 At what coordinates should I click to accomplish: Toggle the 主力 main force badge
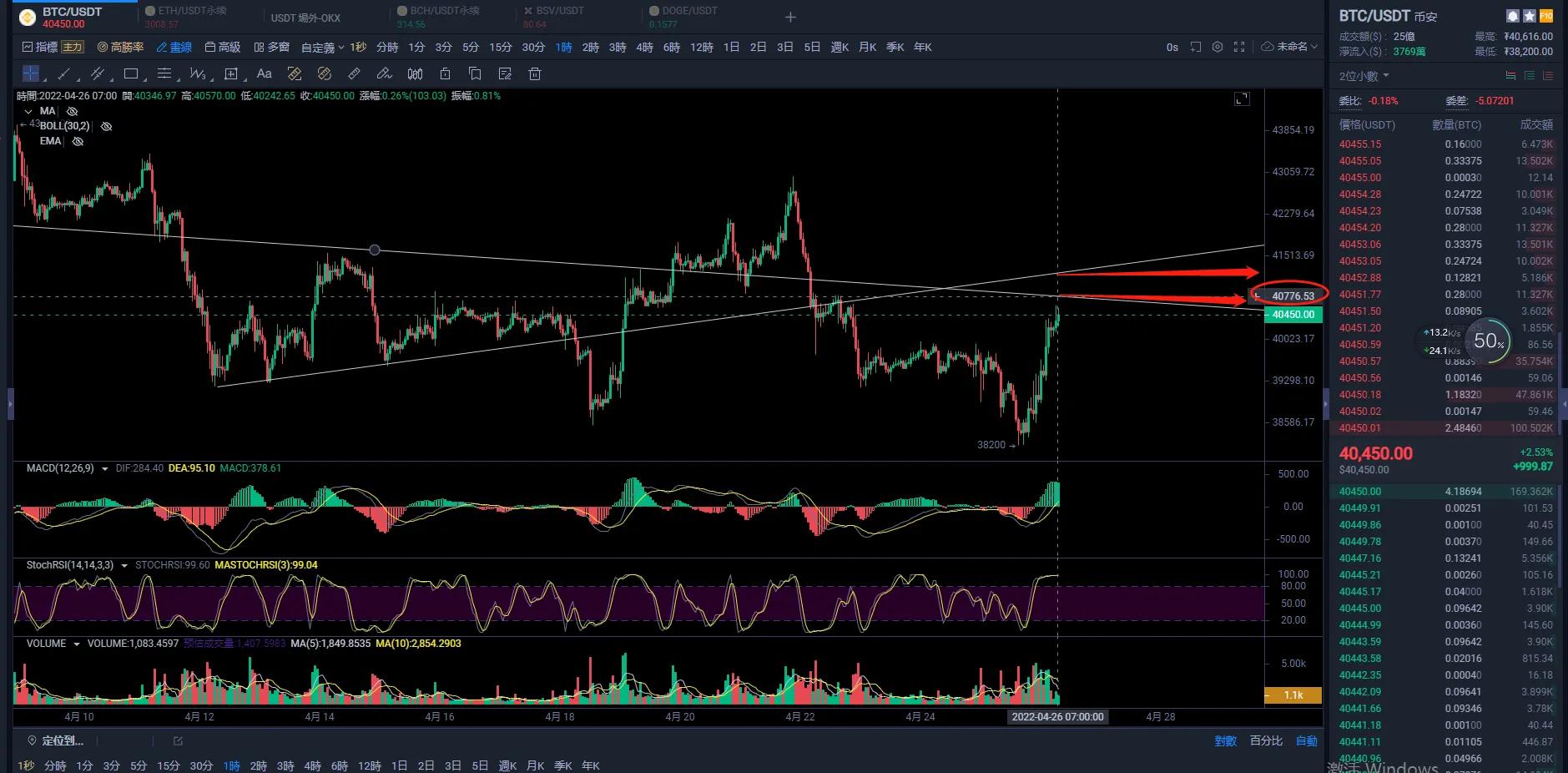73,47
